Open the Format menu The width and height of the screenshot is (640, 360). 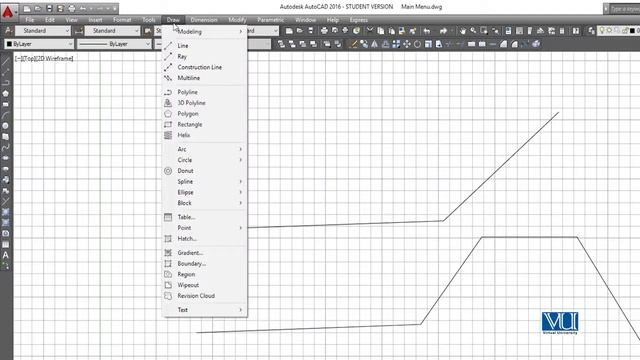point(122,20)
